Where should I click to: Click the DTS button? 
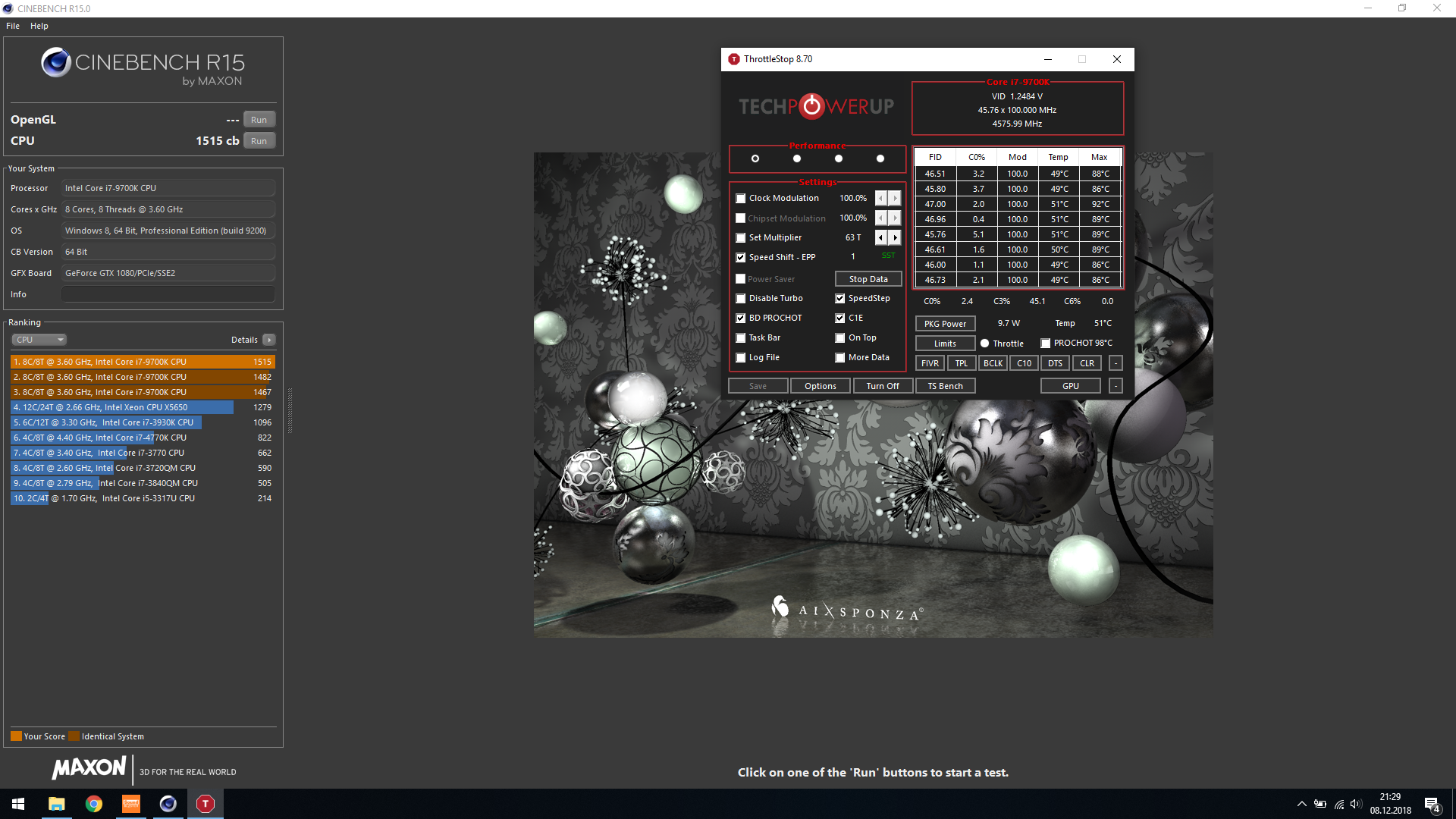[x=1056, y=363]
